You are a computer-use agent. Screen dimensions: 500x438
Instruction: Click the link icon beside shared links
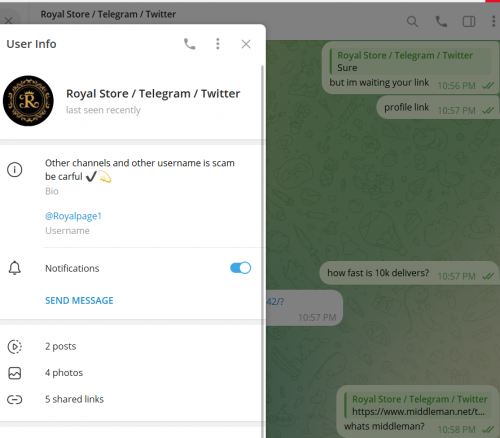(15, 399)
